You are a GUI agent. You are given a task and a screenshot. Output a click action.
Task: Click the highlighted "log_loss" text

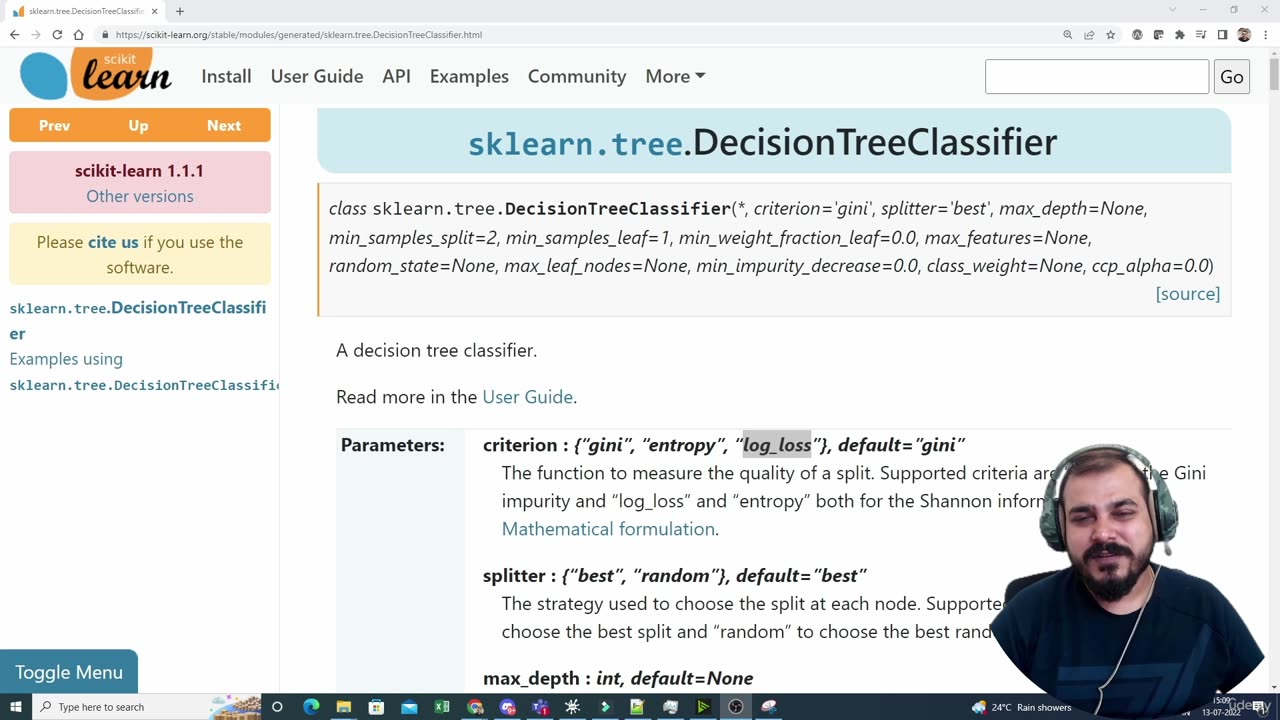[777, 445]
